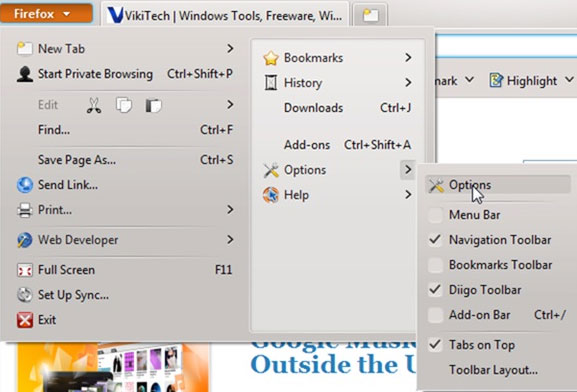Open the orange Firefox menu button

point(46,14)
